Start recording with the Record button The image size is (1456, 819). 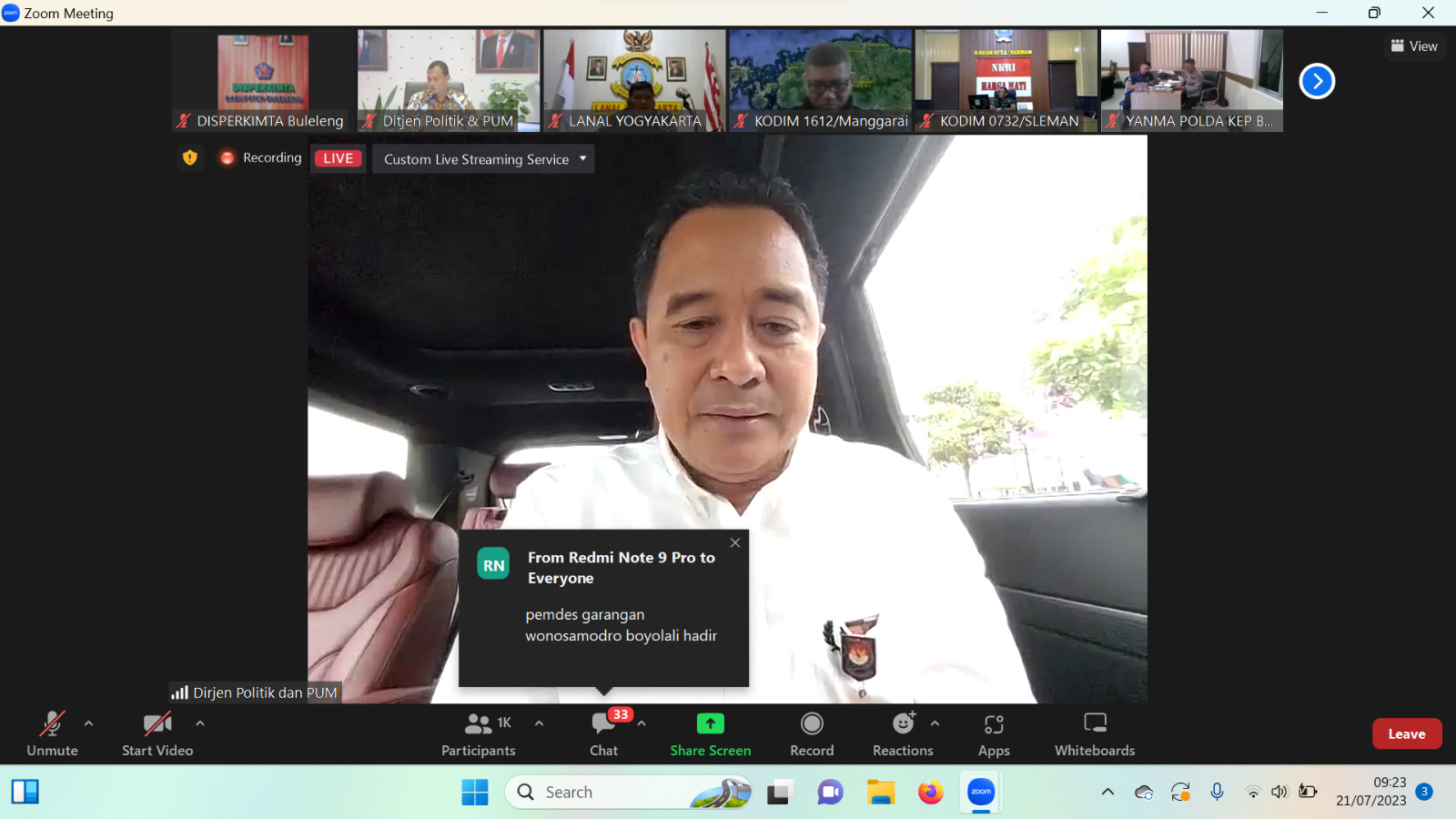(812, 733)
